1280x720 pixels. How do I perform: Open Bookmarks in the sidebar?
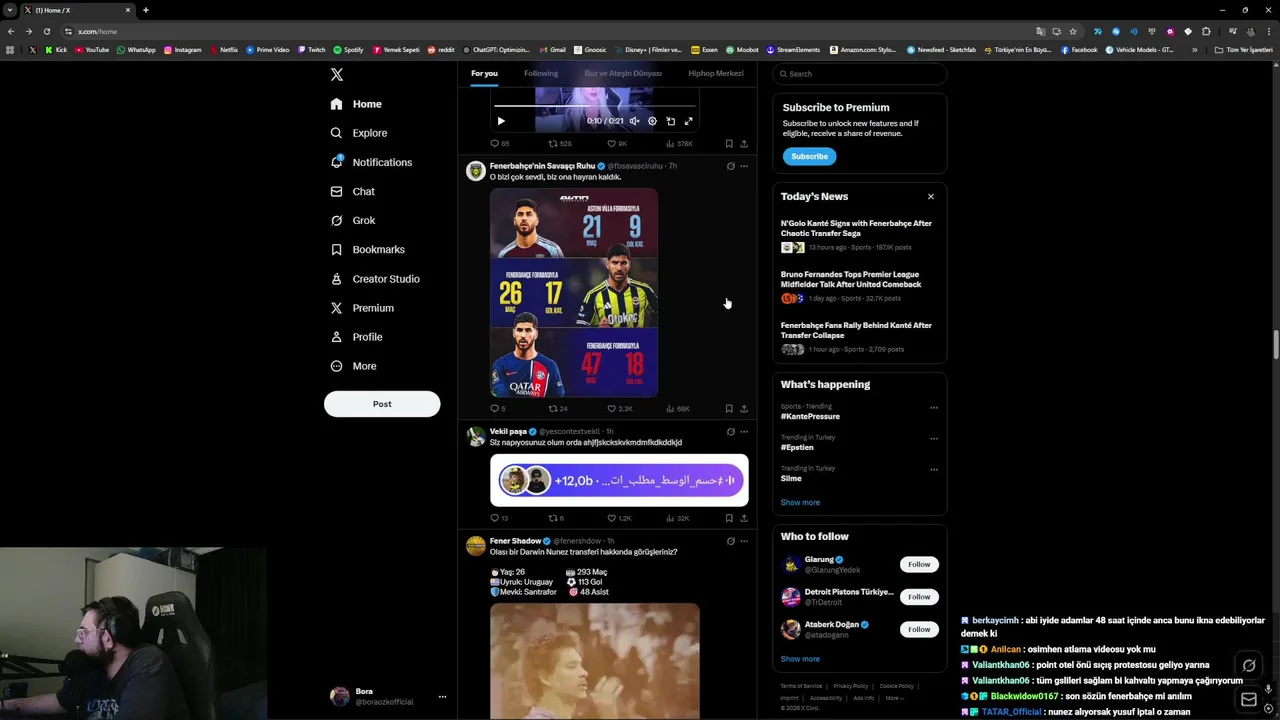[x=367, y=249]
